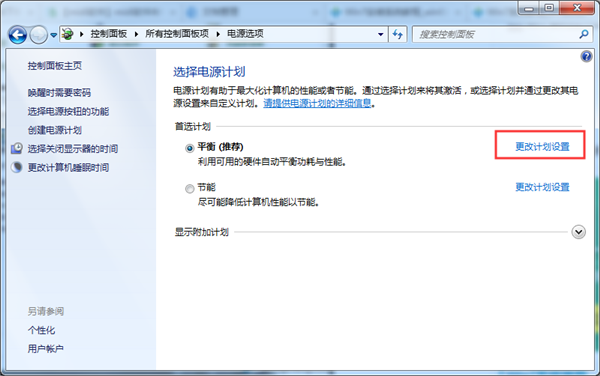Minimize the power options window
The width and height of the screenshot is (600, 376).
click(529, 8)
